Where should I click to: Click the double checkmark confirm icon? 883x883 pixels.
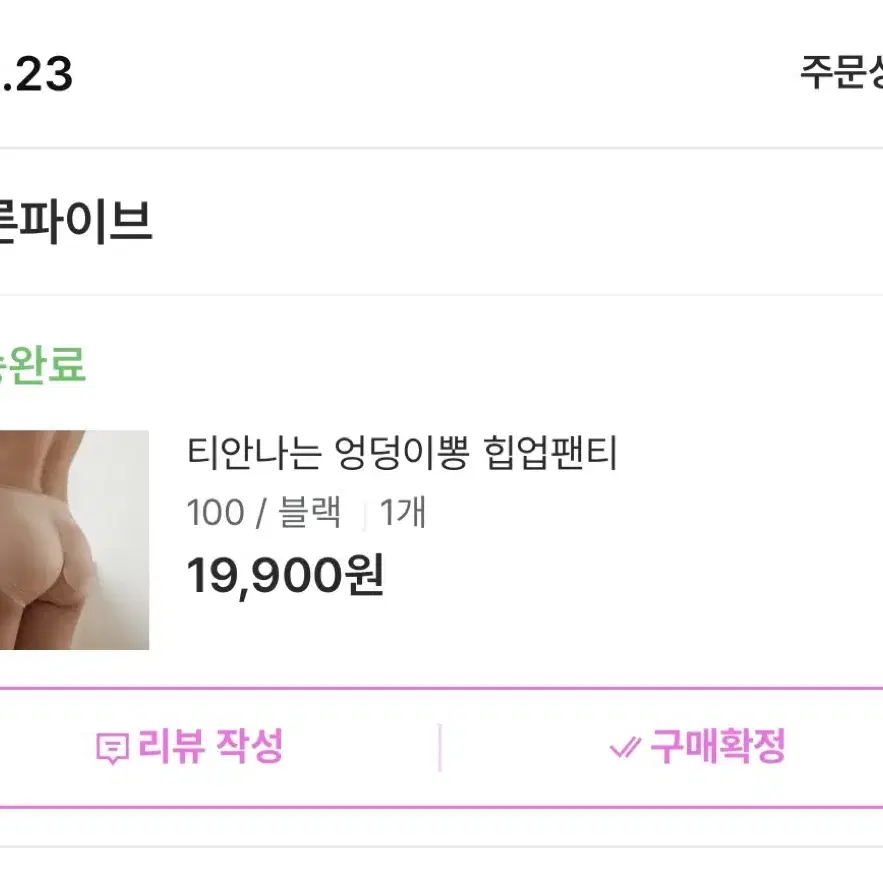coord(626,748)
